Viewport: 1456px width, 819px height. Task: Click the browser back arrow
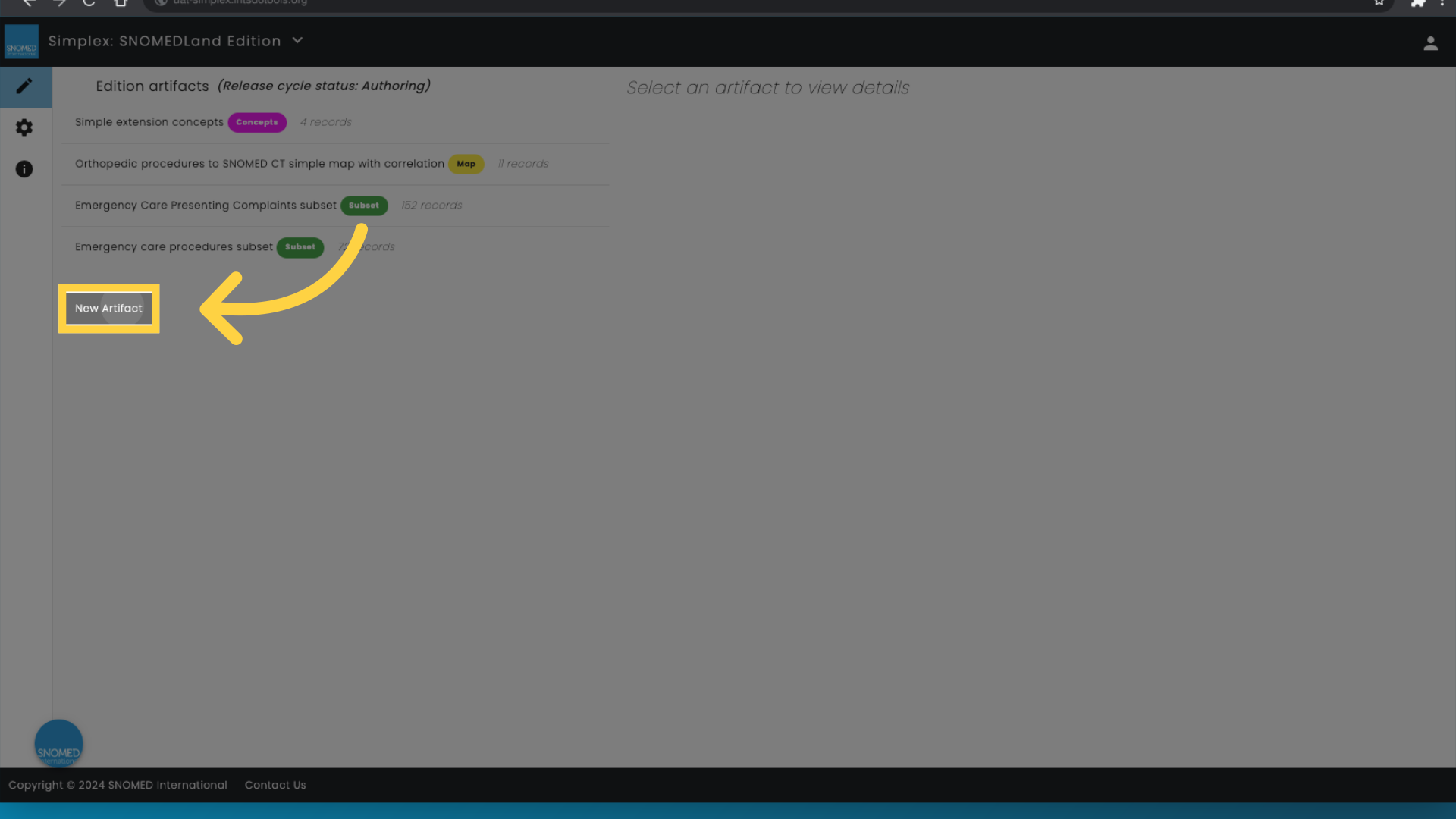pyautogui.click(x=28, y=2)
